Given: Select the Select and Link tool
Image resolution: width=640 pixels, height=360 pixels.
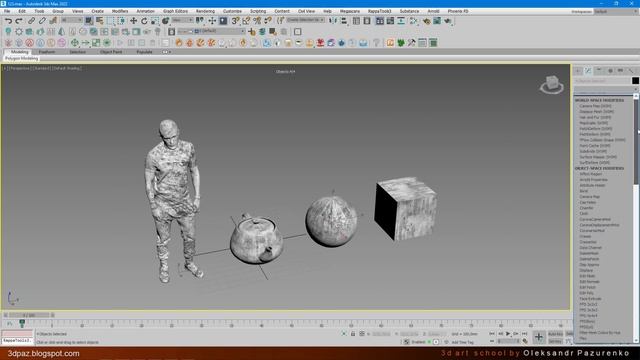Looking at the screenshot, I should (31, 20).
